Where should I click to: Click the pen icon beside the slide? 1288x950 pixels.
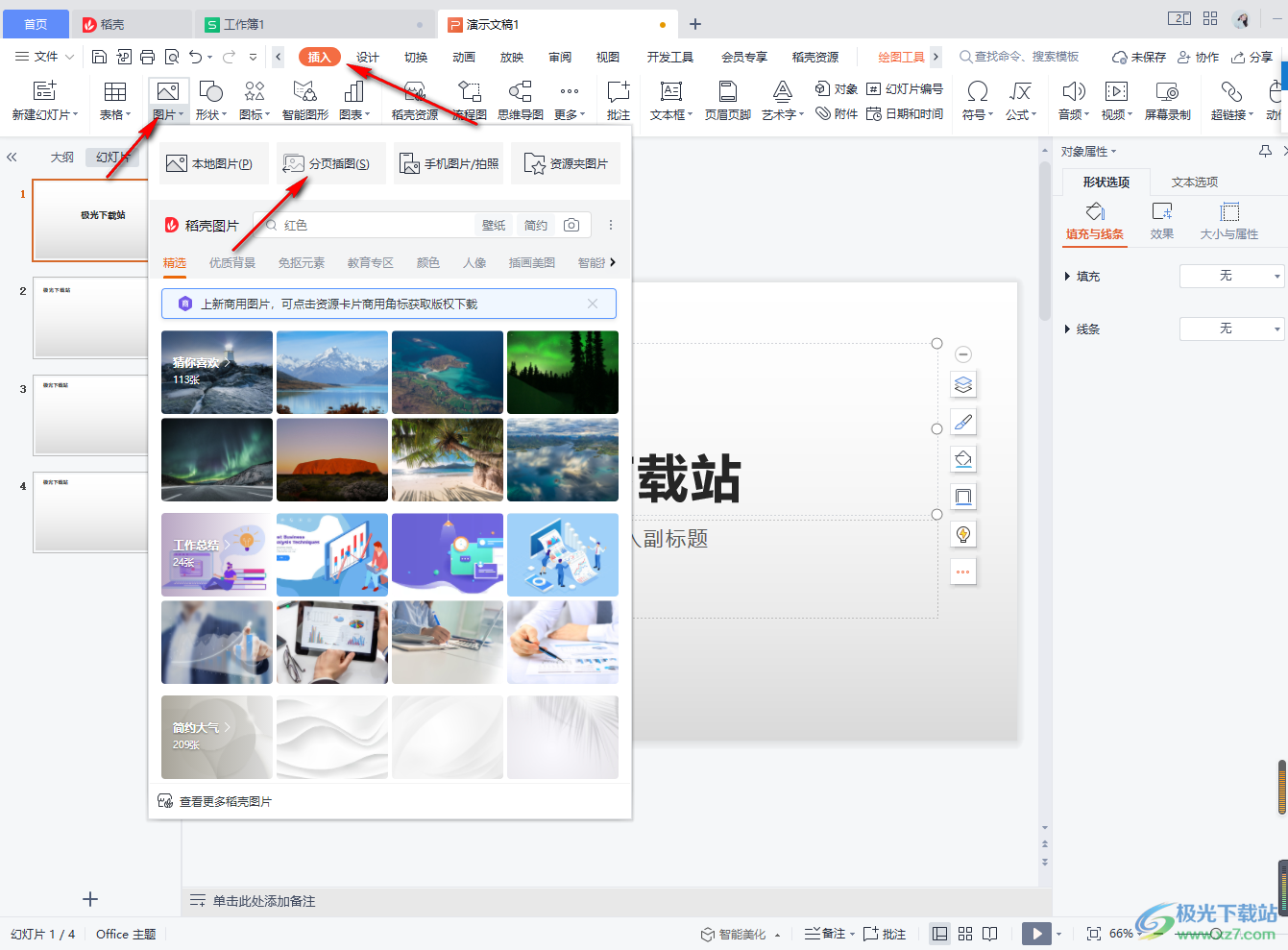(x=963, y=422)
